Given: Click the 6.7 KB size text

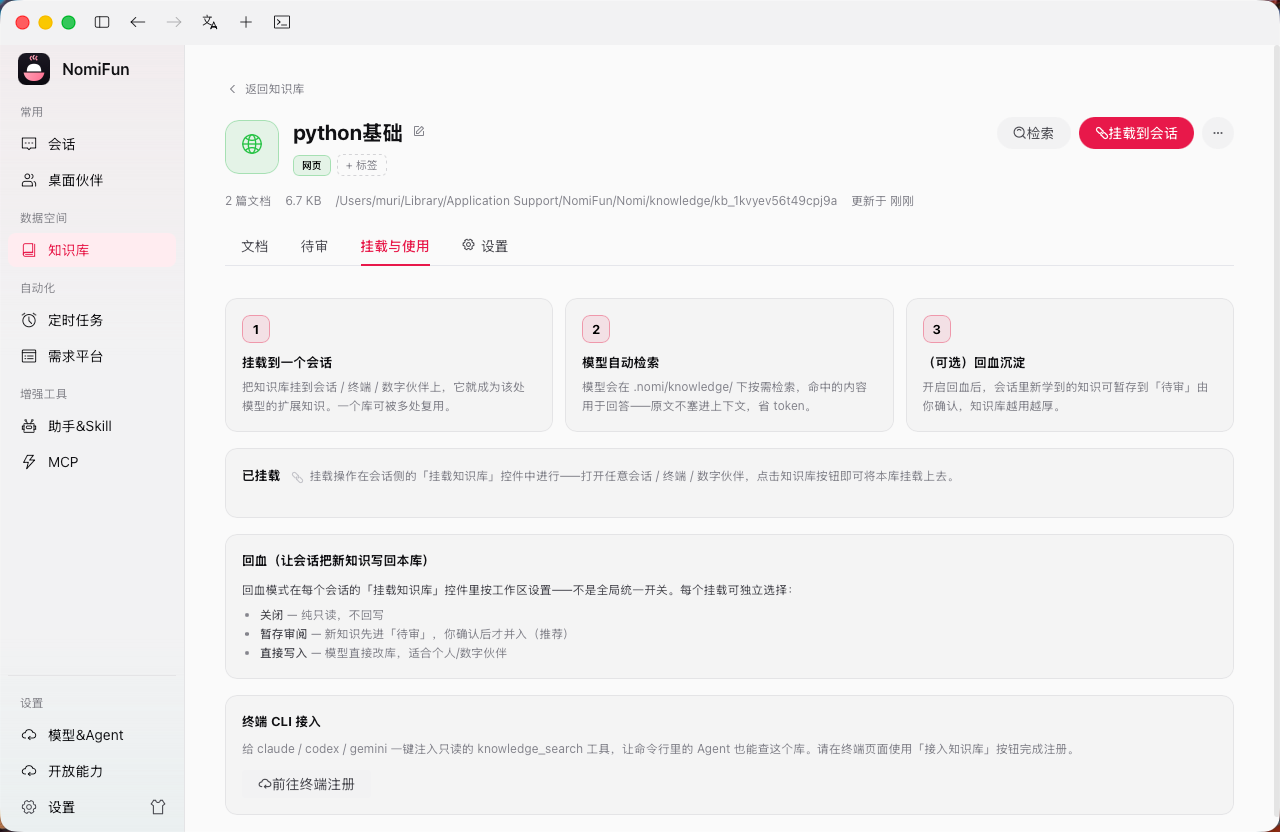Looking at the screenshot, I should pos(303,201).
